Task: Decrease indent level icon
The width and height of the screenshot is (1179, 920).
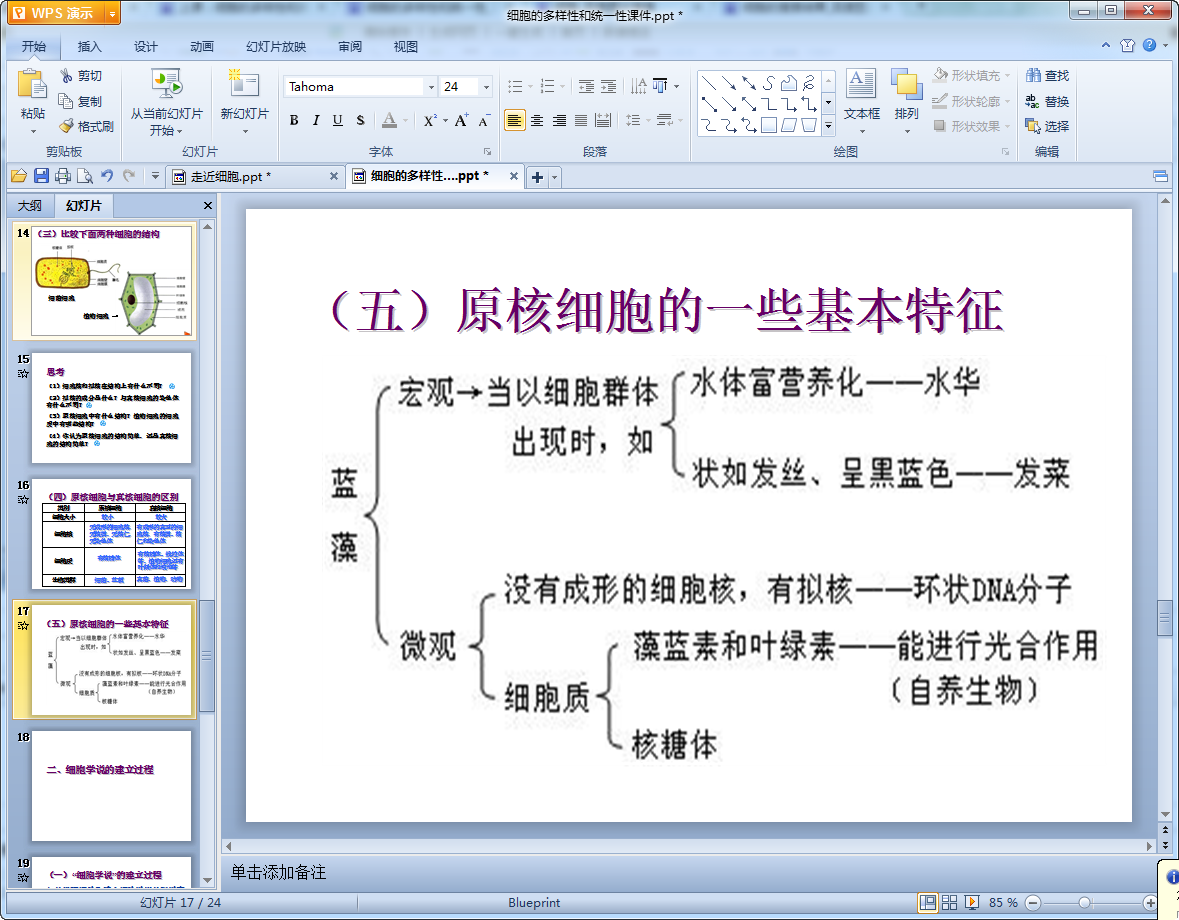Action: (586, 86)
